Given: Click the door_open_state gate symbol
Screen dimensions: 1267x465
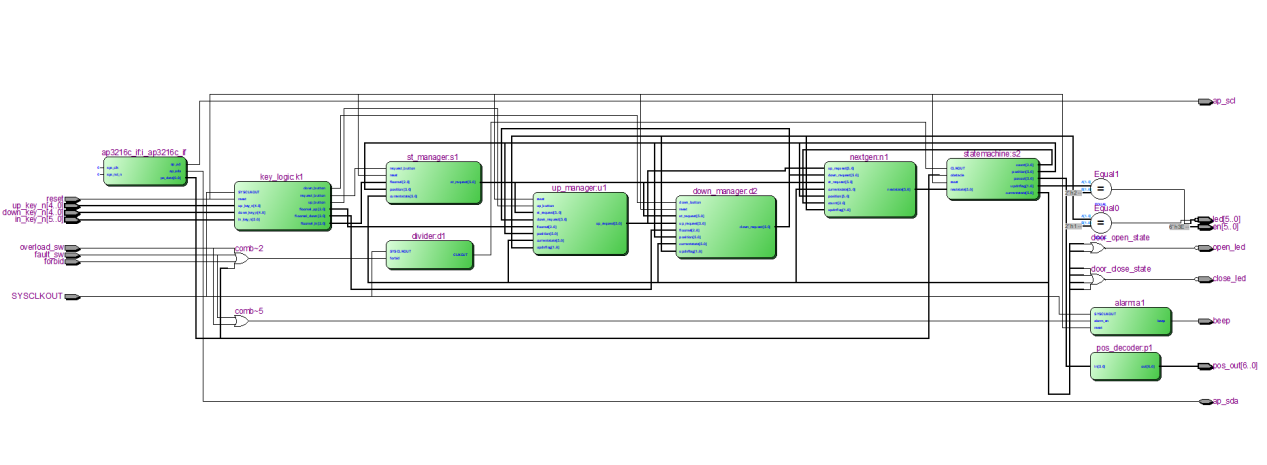Looking at the screenshot, I should pyautogui.click(x=1098, y=248).
